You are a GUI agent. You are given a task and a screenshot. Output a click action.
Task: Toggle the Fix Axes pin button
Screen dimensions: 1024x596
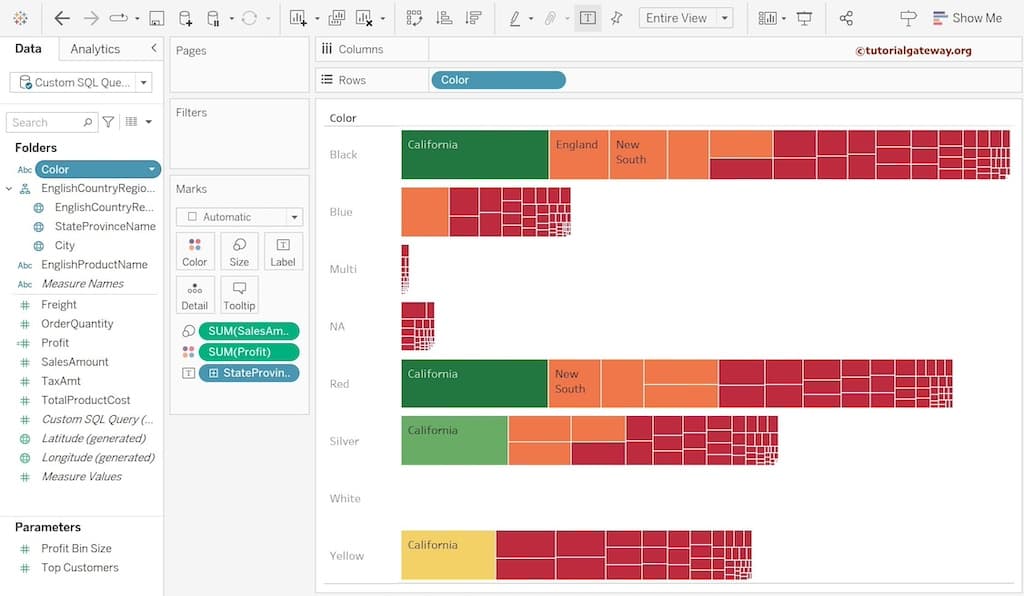point(616,18)
